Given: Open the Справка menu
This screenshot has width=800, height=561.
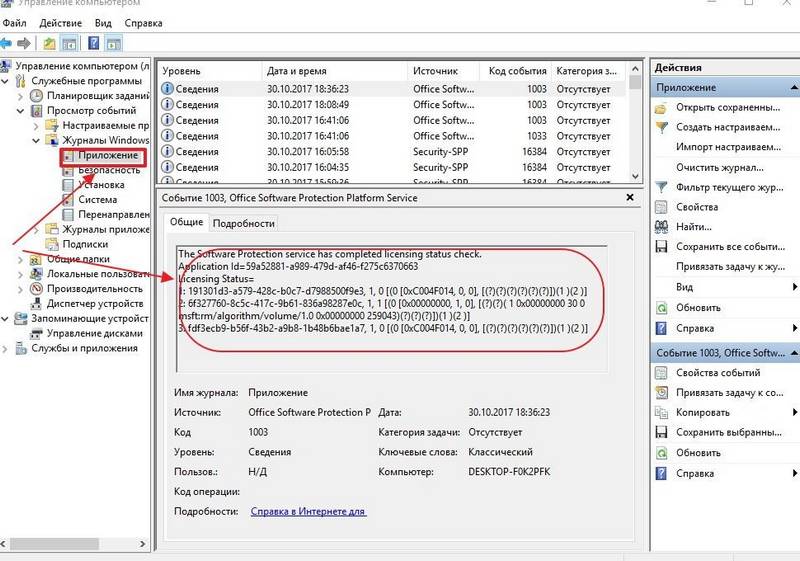Looking at the screenshot, I should [143, 23].
